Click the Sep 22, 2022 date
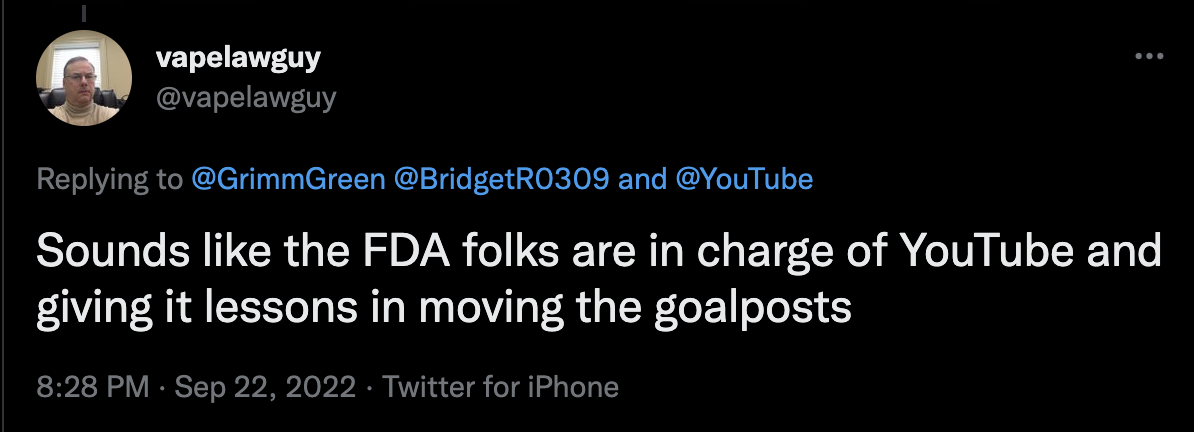Viewport: 1194px width, 432px height. click(265, 386)
